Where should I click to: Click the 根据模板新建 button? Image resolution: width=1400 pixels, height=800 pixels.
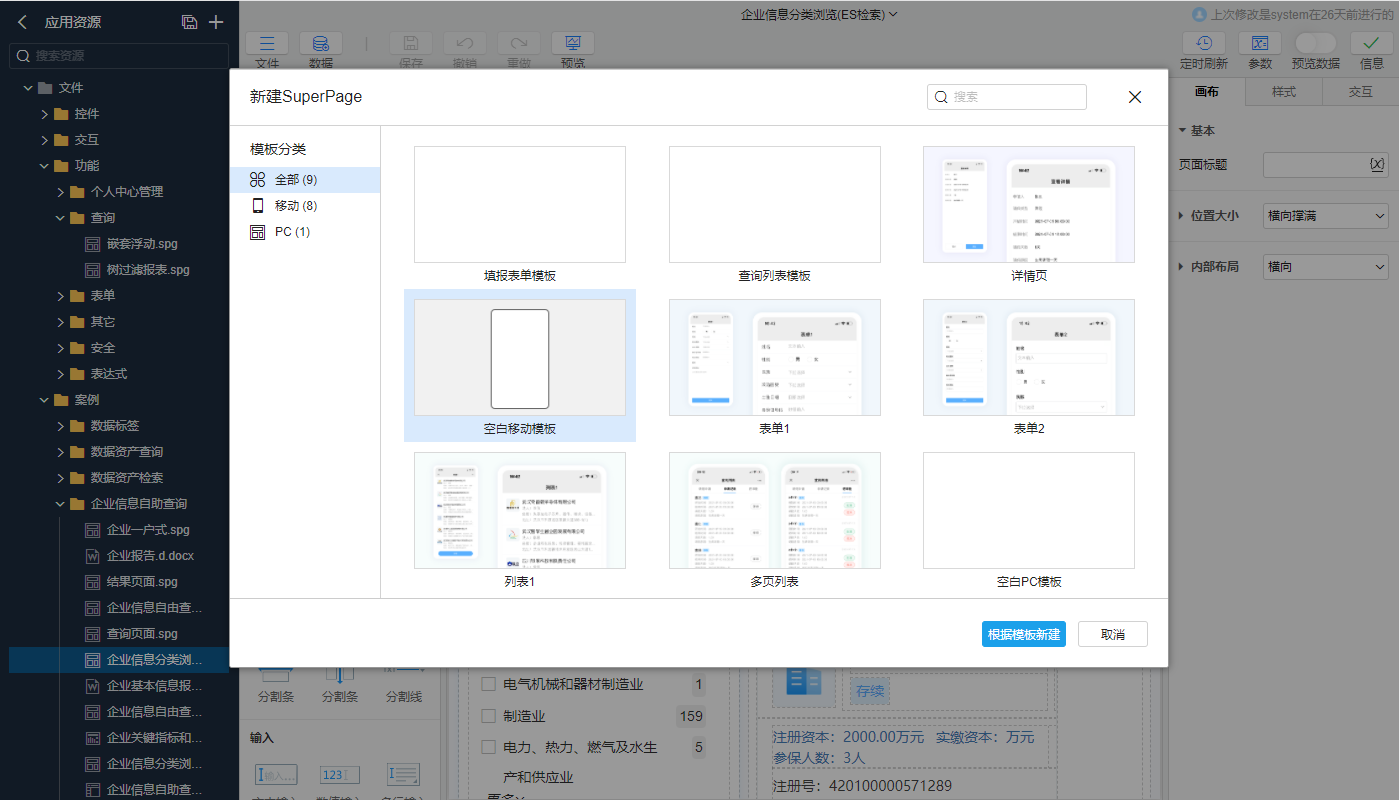[1023, 635]
